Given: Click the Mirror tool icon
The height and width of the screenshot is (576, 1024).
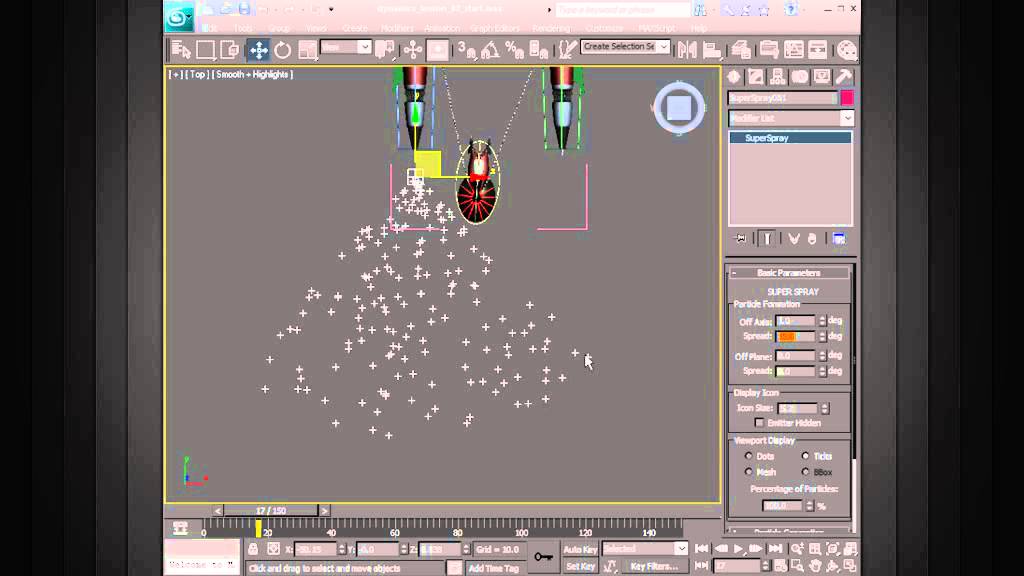Looking at the screenshot, I should (687, 50).
